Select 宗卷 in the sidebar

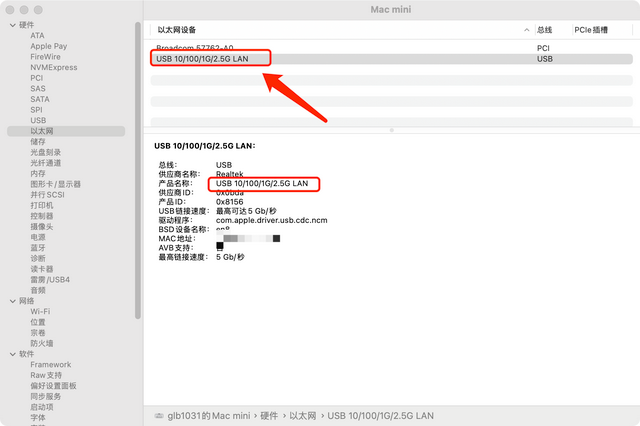[38, 333]
